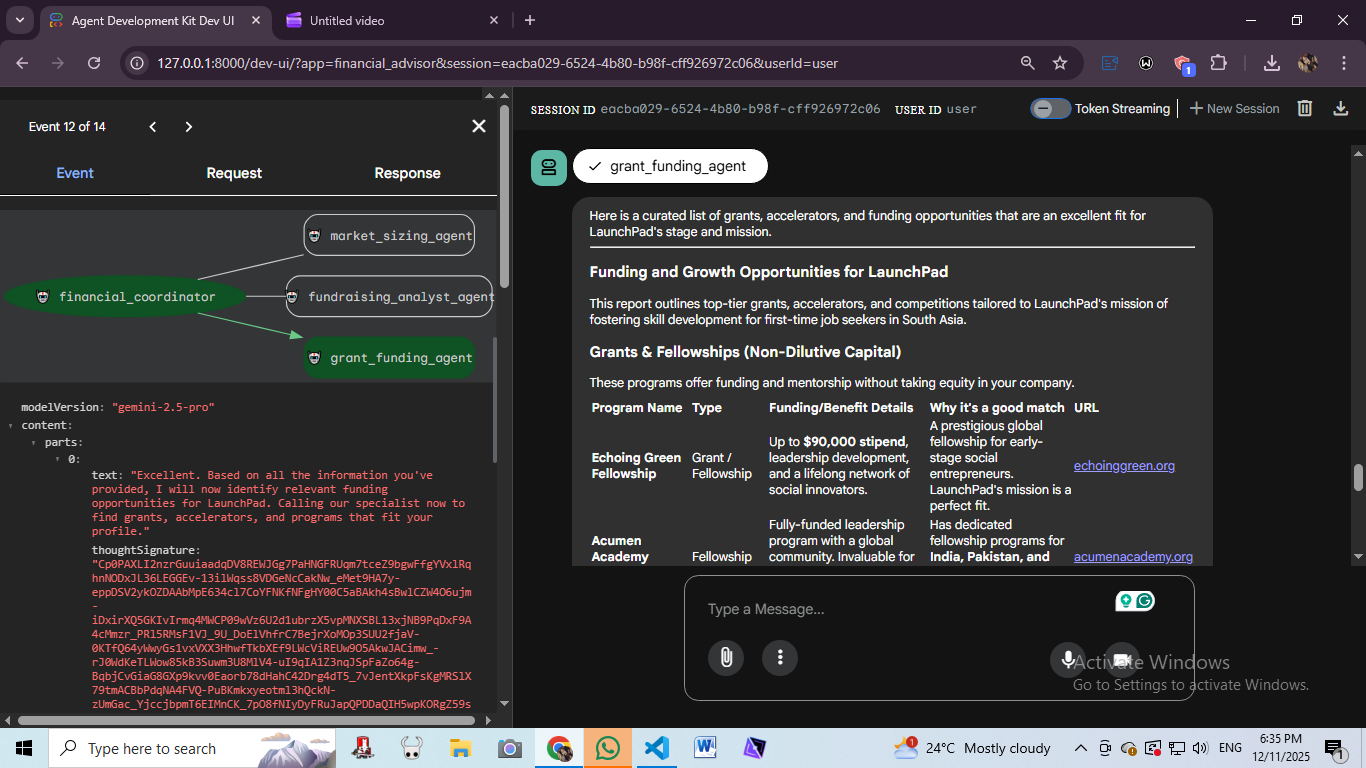Click the Why it's a good match header

pyautogui.click(x=997, y=408)
